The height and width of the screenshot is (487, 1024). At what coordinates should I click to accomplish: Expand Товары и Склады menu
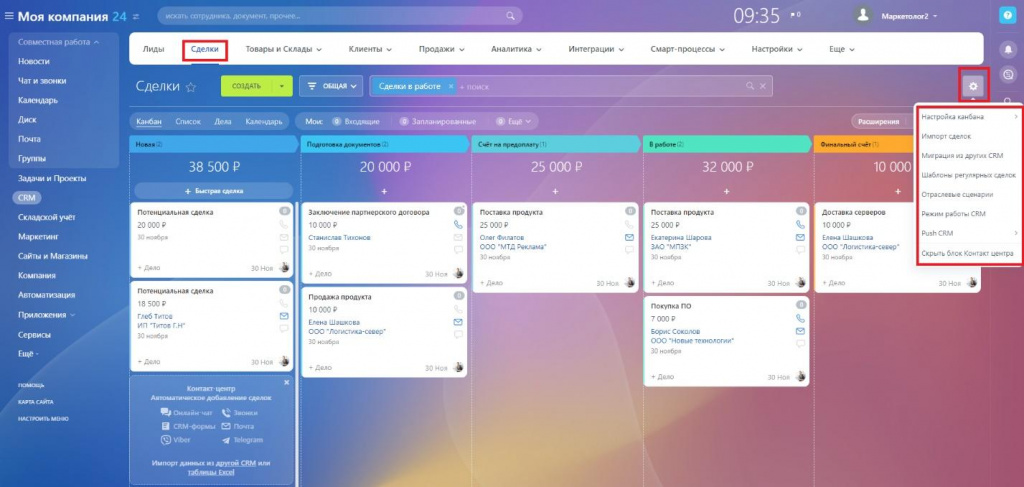click(283, 49)
